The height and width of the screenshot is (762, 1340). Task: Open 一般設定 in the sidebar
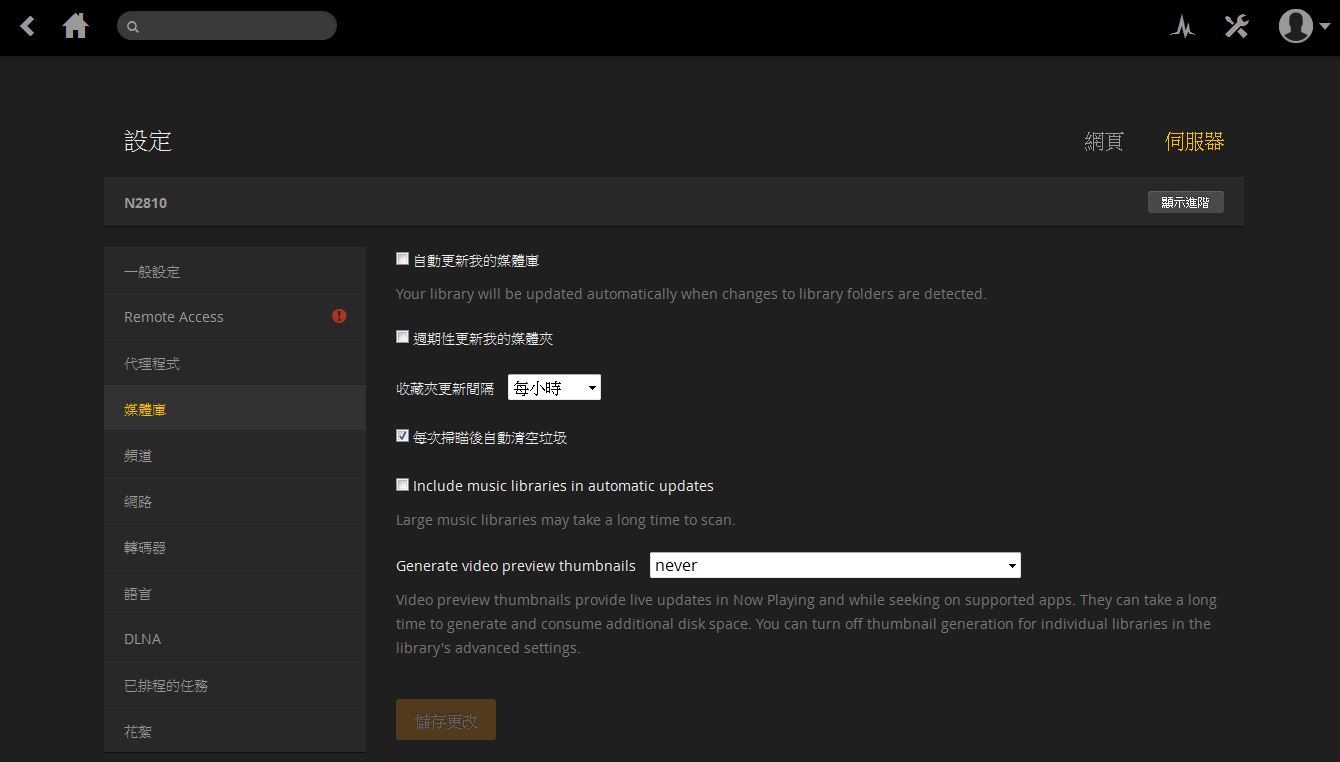pos(235,271)
